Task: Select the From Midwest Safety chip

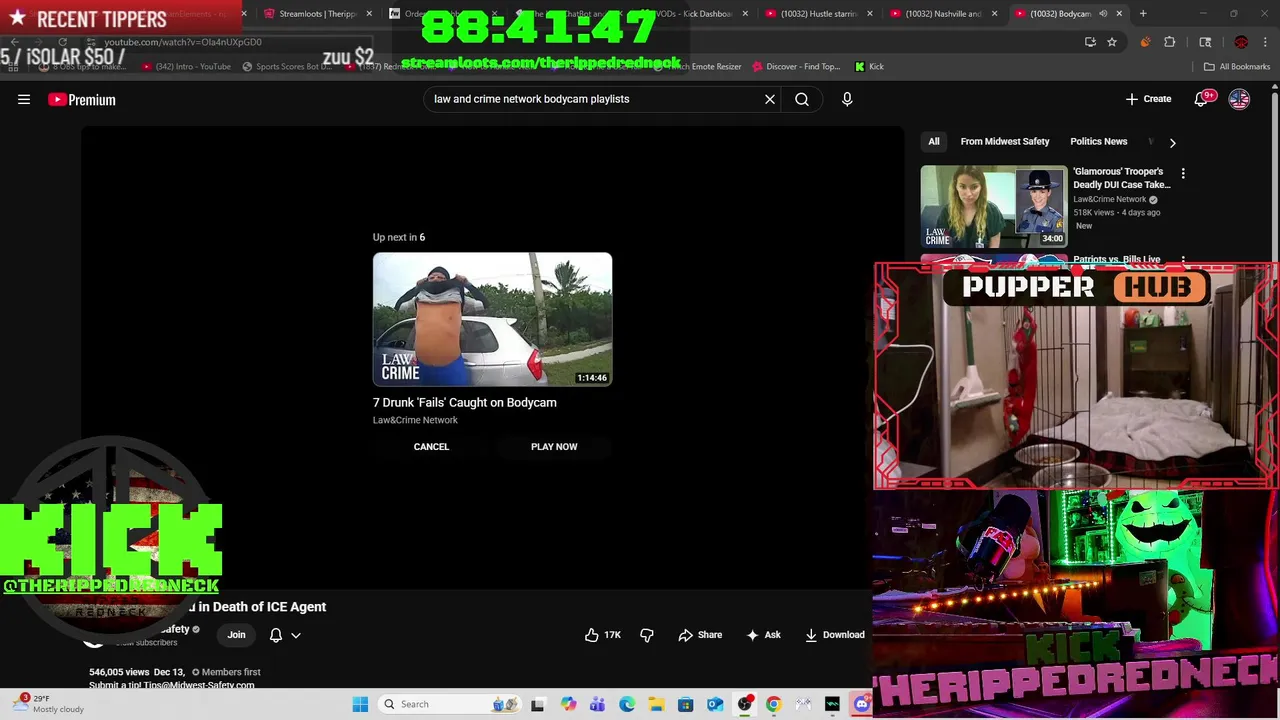Action: (1005, 142)
